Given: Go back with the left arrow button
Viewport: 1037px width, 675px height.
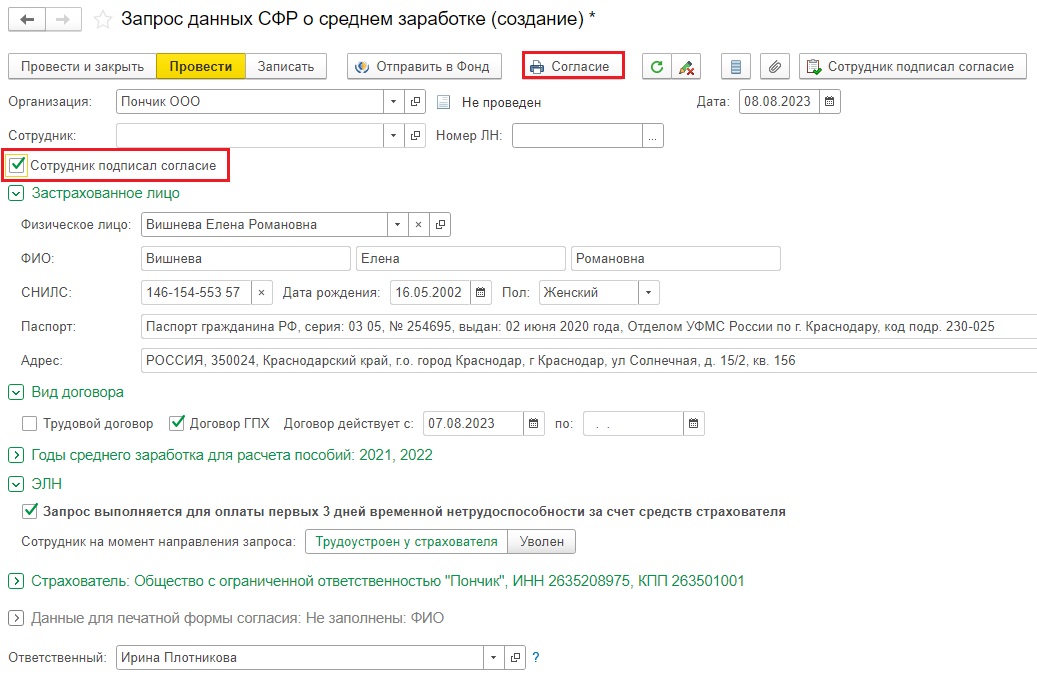Looking at the screenshot, I should pos(27,19).
